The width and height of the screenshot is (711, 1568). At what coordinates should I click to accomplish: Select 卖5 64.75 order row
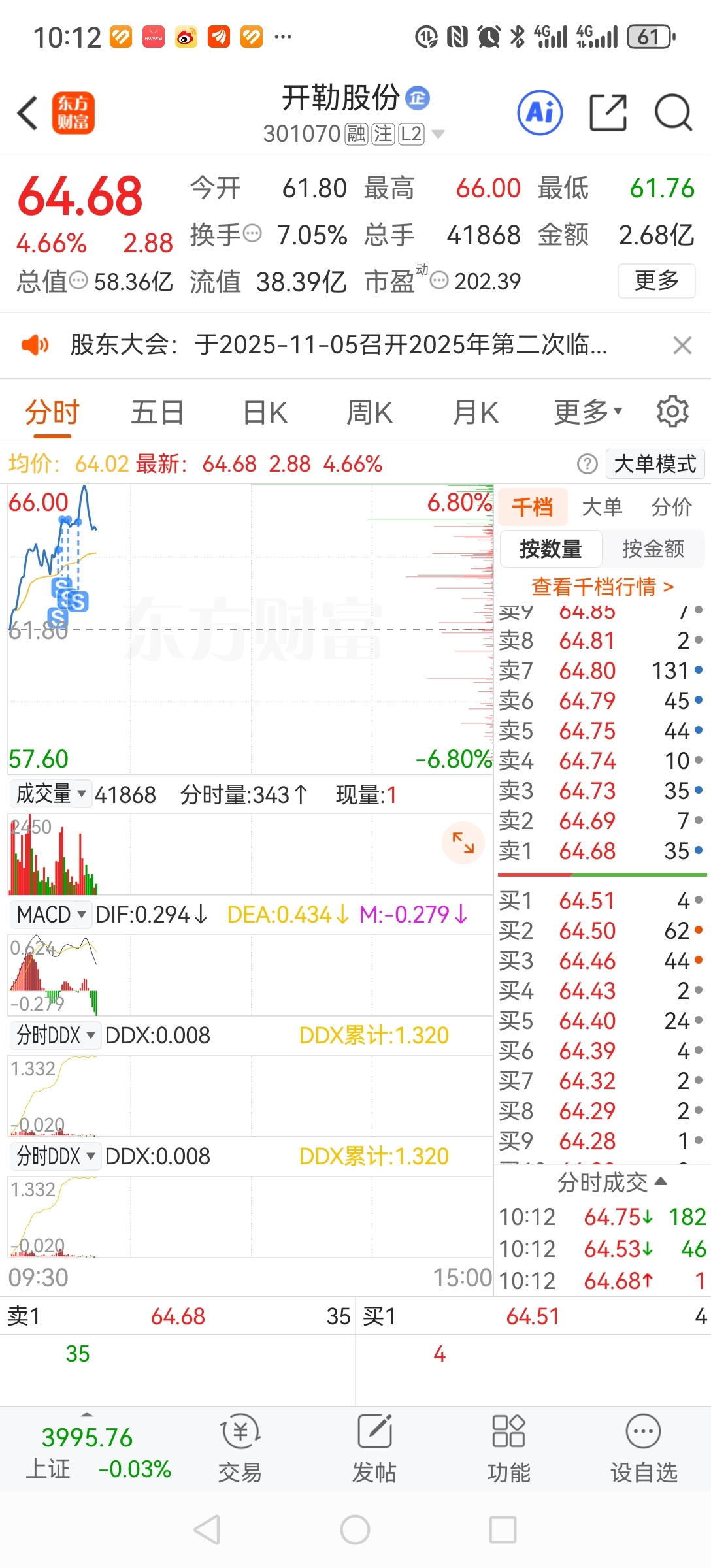pos(602,730)
